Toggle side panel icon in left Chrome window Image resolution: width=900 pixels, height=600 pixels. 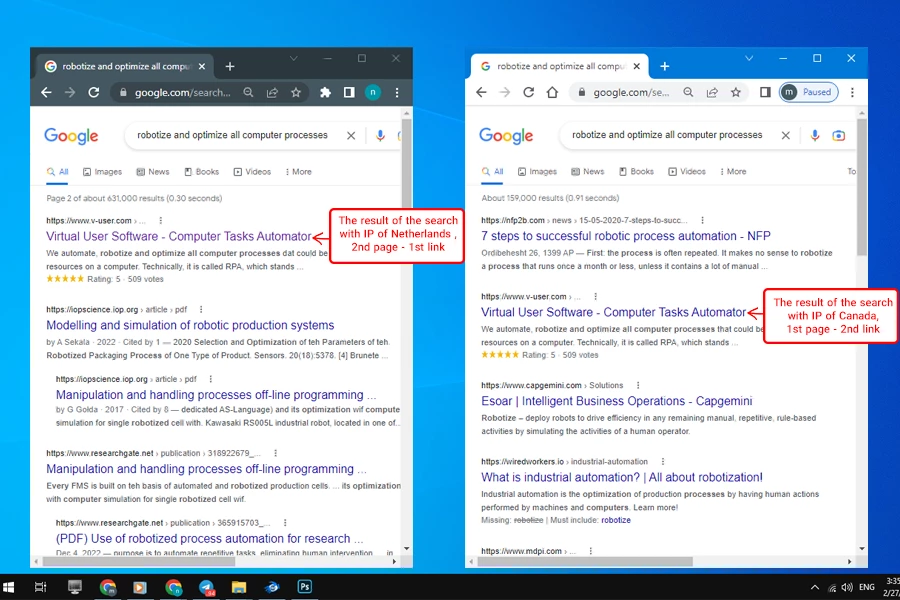(x=349, y=92)
